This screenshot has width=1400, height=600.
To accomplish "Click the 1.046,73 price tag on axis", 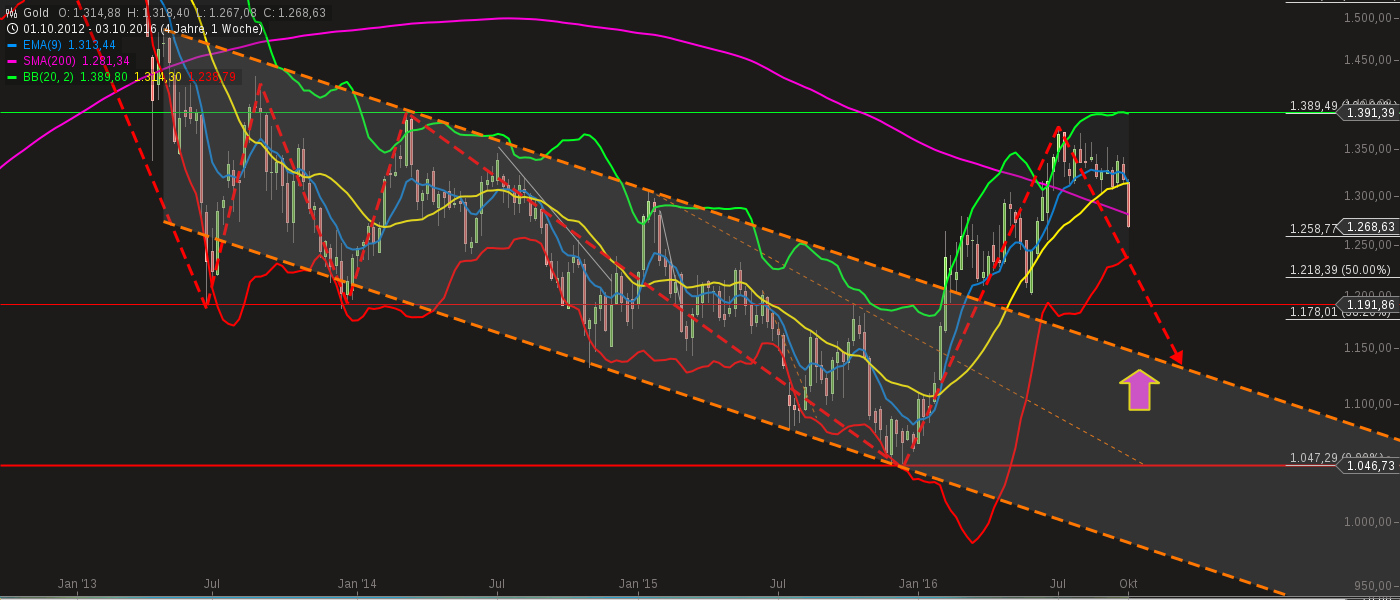I will [x=1370, y=466].
